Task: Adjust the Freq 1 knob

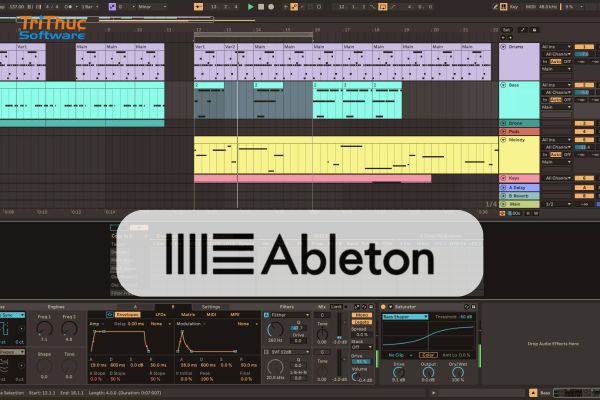Action: 44,329
